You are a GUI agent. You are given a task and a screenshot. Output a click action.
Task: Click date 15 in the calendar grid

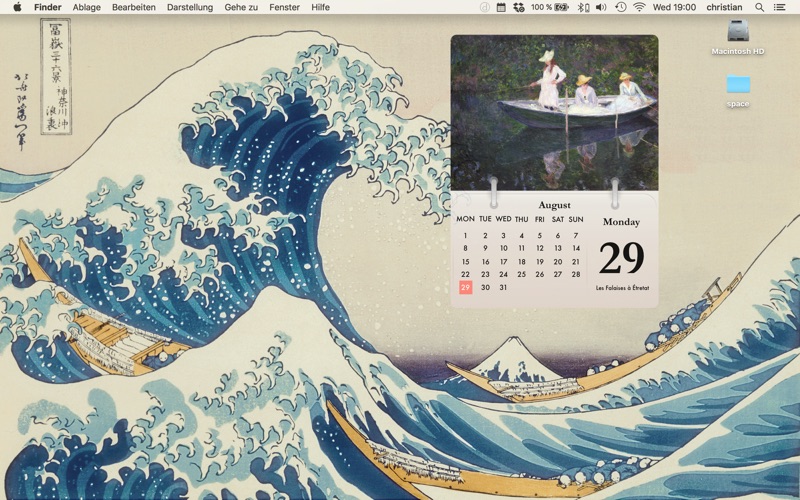(x=465, y=261)
